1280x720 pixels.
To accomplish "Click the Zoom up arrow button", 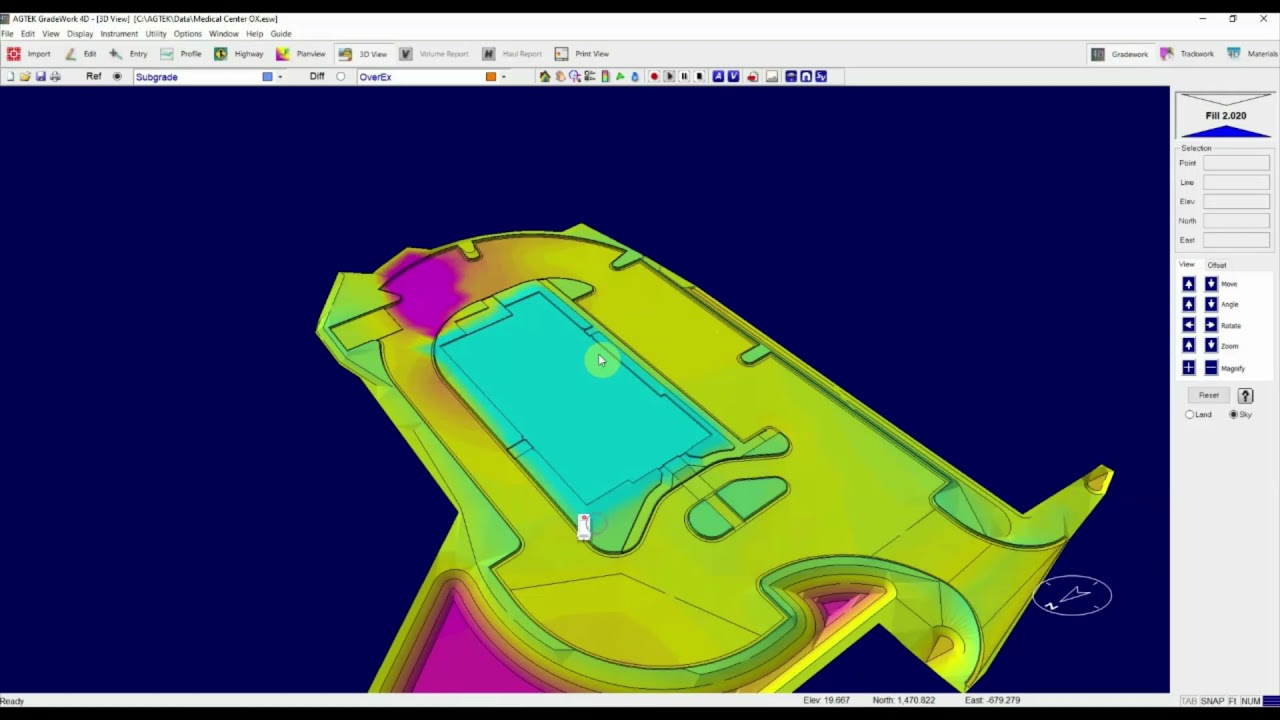I will coord(1189,345).
